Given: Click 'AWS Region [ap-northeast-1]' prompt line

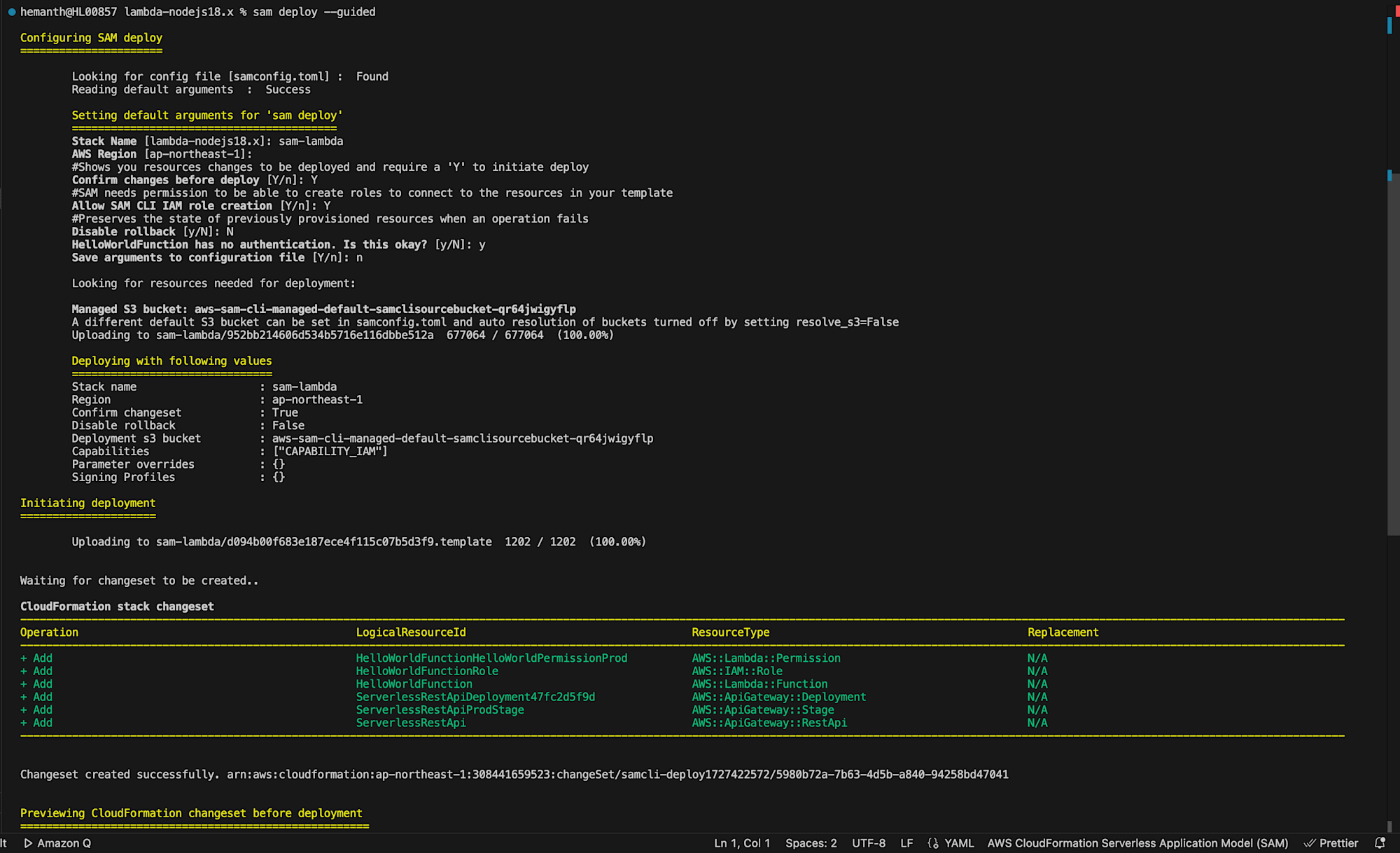Looking at the screenshot, I should [x=162, y=154].
